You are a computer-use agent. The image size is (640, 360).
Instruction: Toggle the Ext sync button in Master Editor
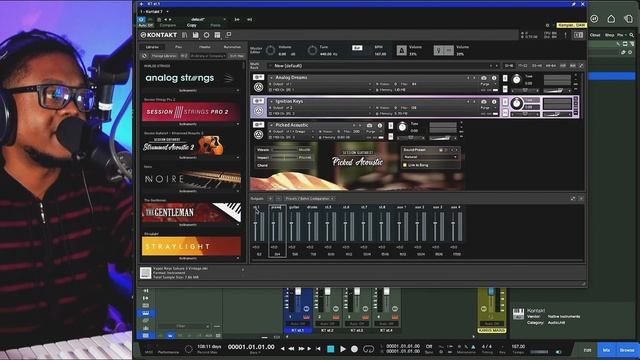pos(357,48)
